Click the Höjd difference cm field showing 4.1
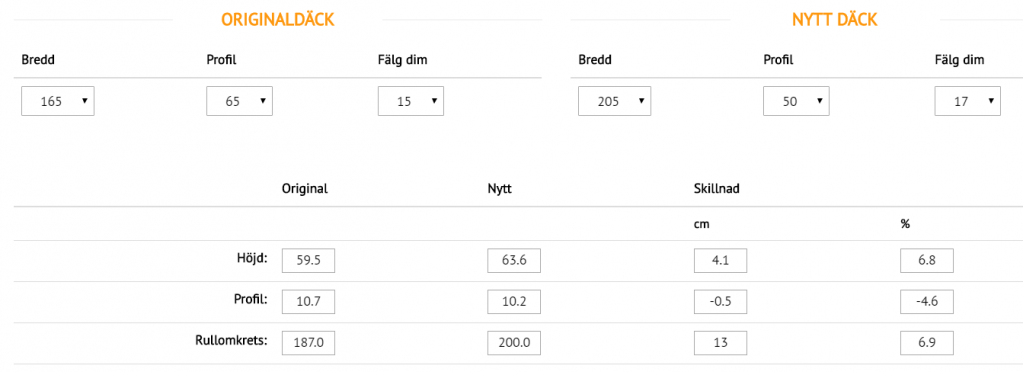The height and width of the screenshot is (372, 1023). (x=720, y=261)
